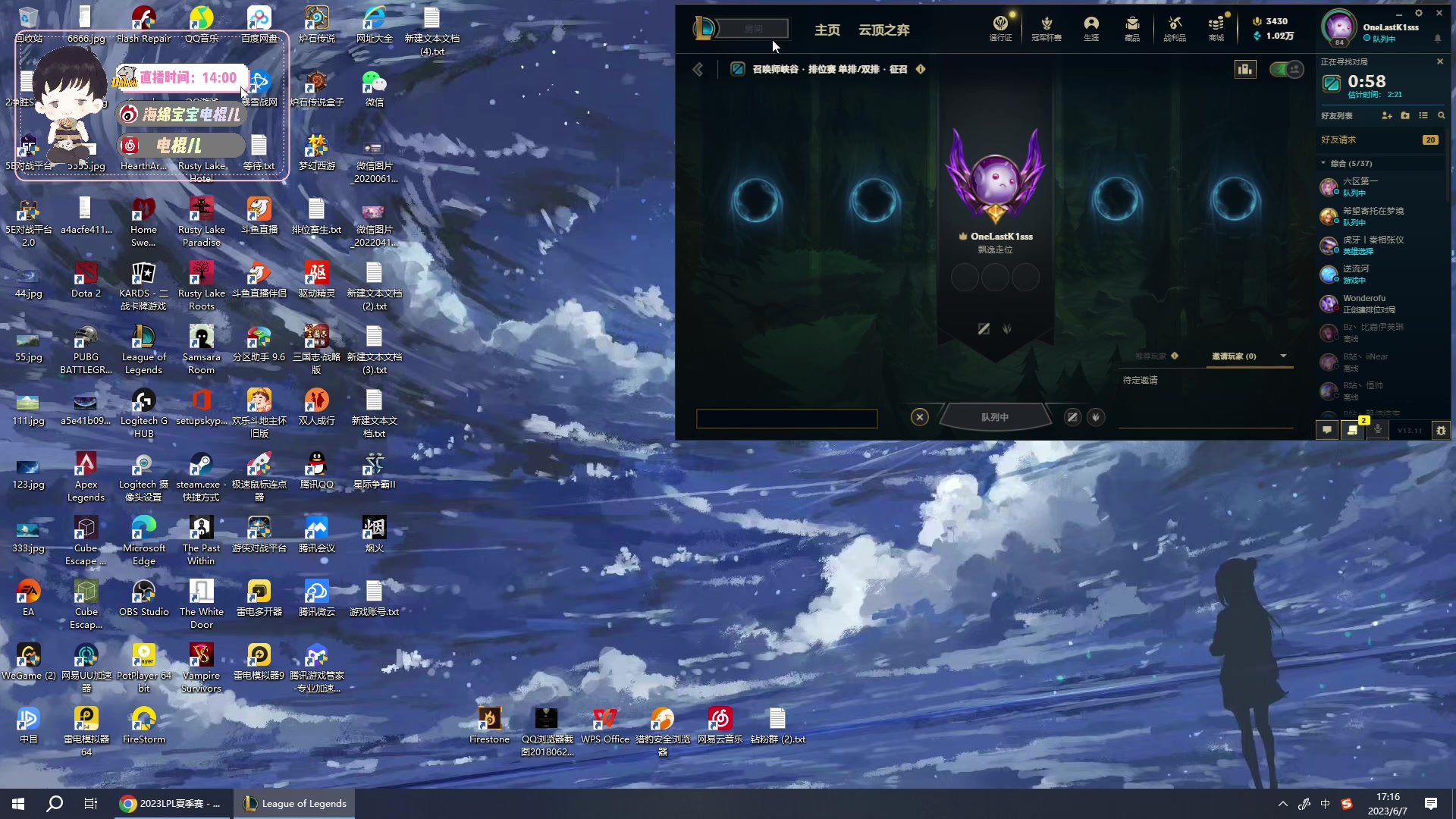
Task: Open the Windows notification center
Action: (x=1431, y=804)
